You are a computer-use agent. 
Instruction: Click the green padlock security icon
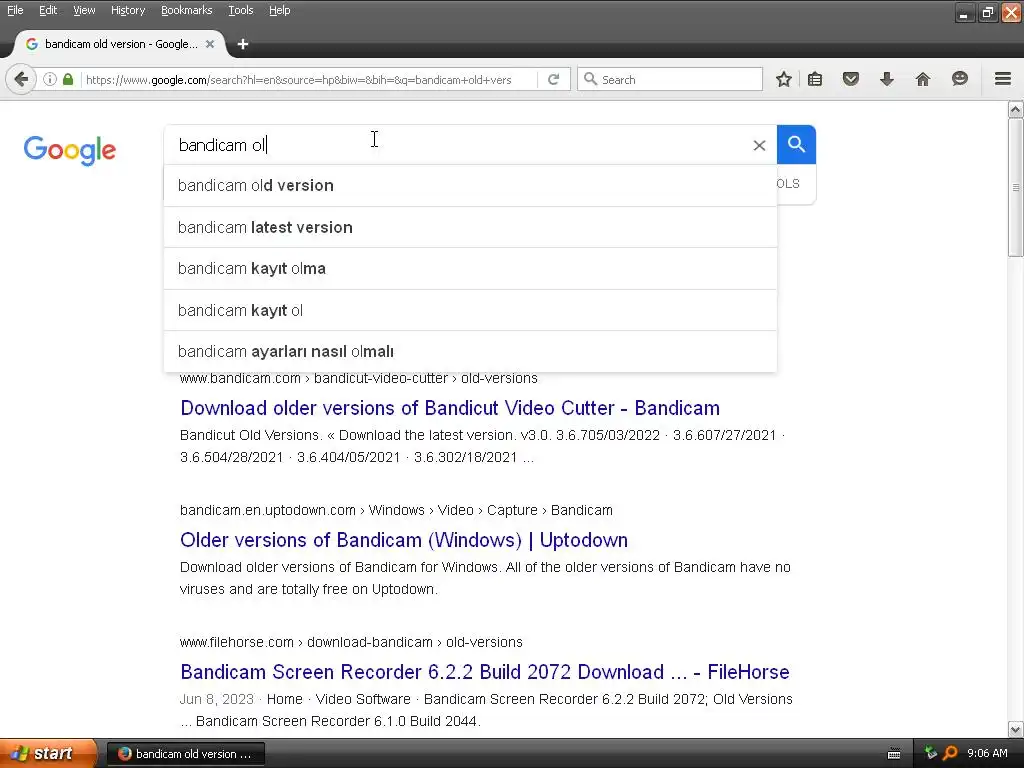tap(68, 80)
